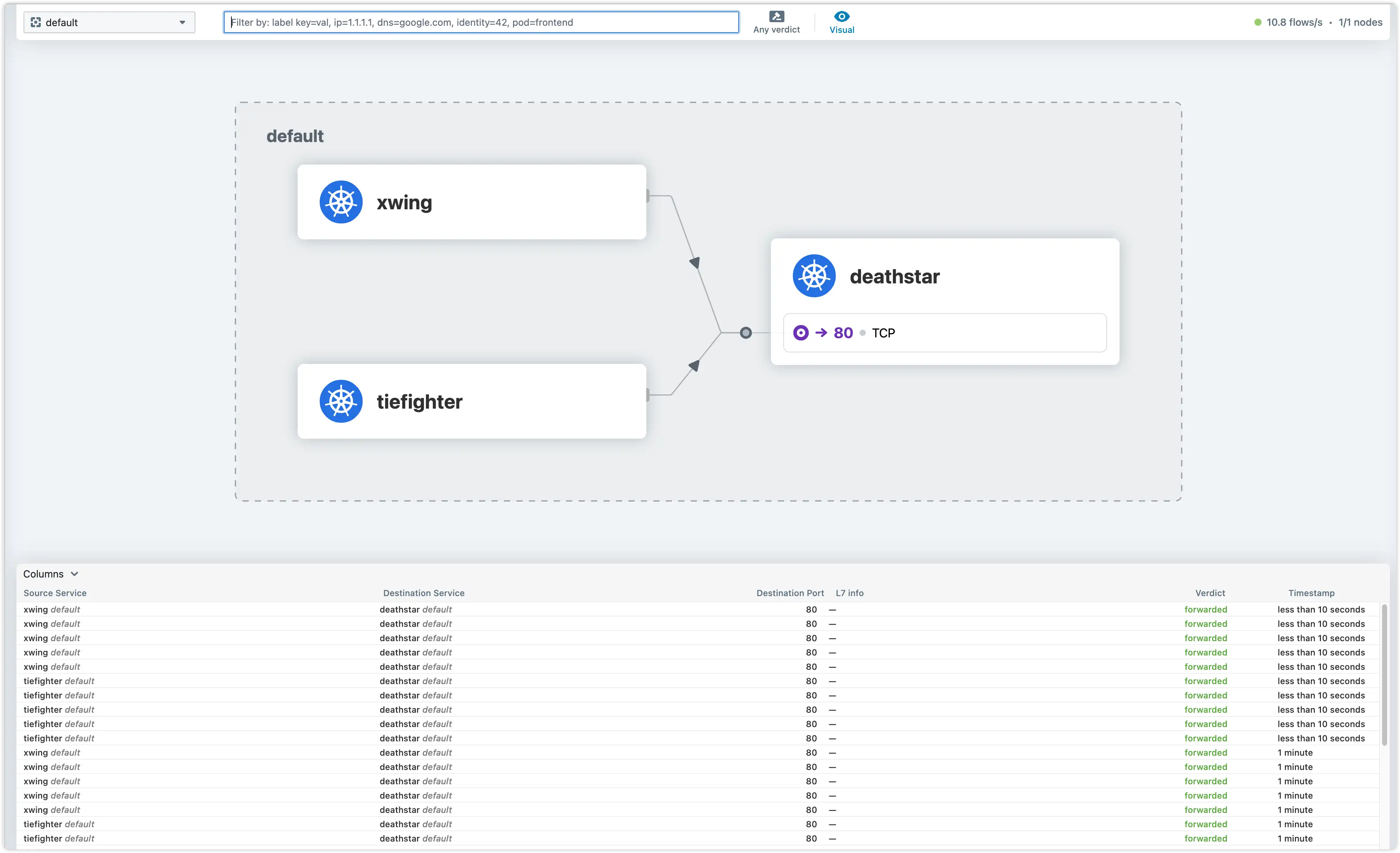Click the Timestamp column header

pos(1311,593)
